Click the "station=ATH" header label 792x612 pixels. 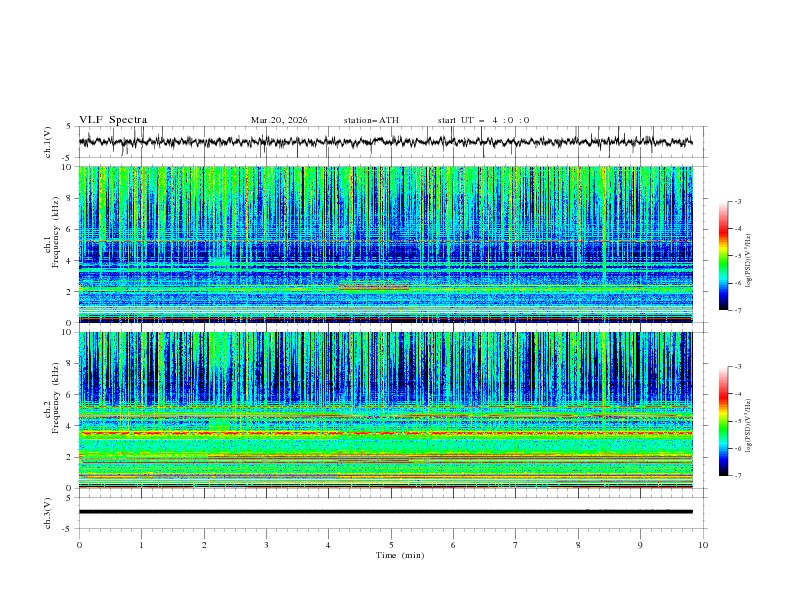pyautogui.click(x=371, y=120)
